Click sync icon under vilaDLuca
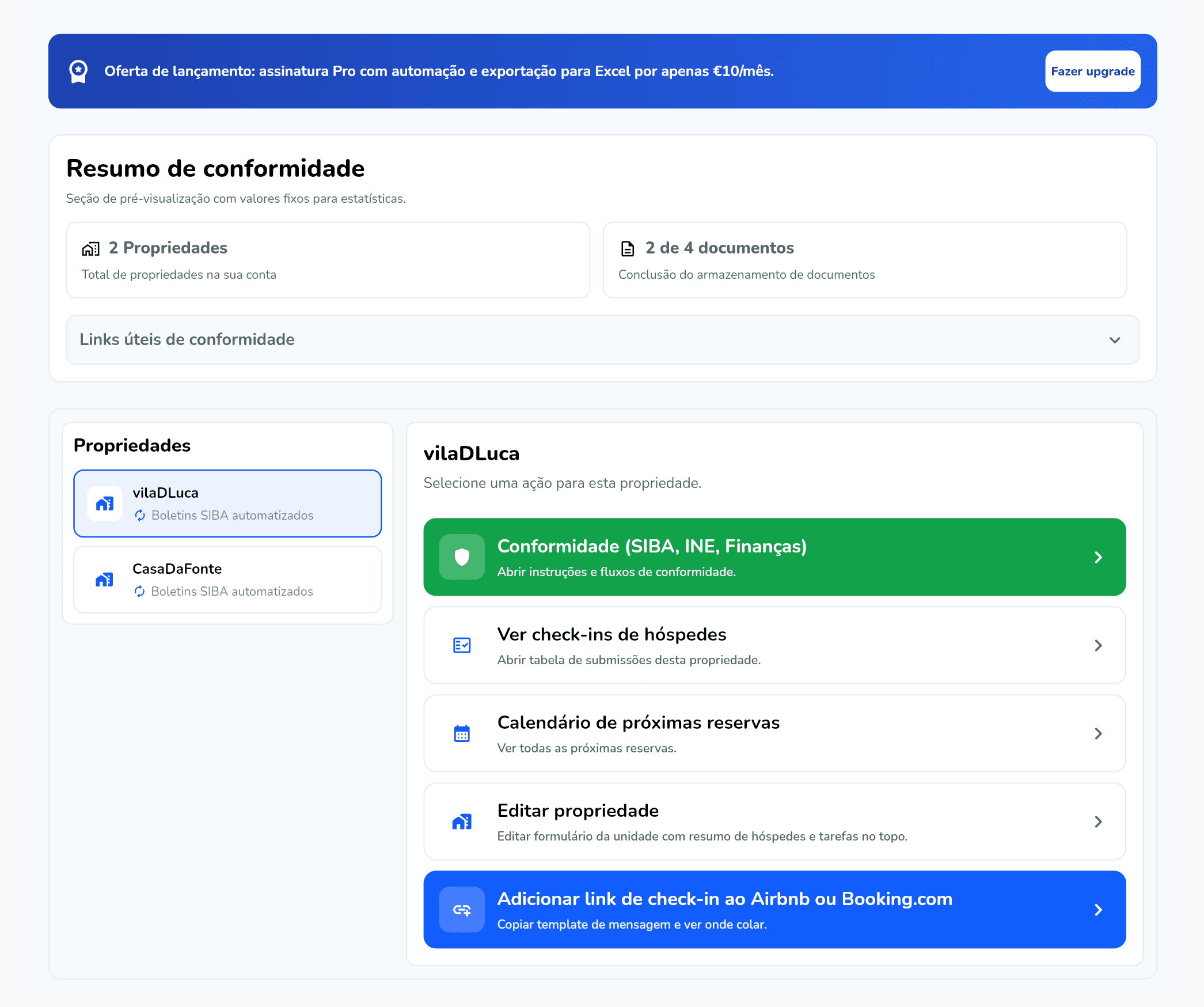Screen dimensions: 1204x1007 pos(140,516)
